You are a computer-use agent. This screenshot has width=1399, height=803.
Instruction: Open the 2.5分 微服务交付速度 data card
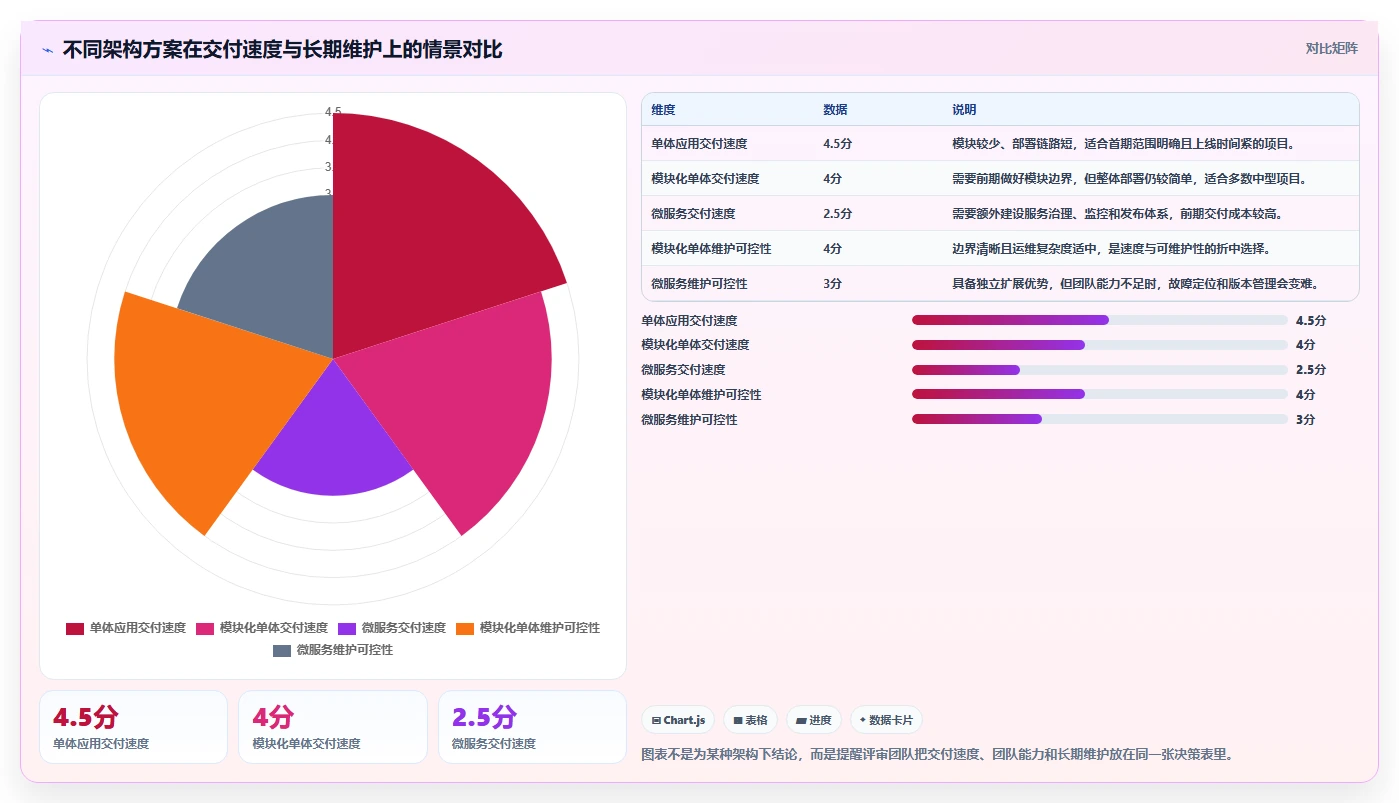pos(532,727)
